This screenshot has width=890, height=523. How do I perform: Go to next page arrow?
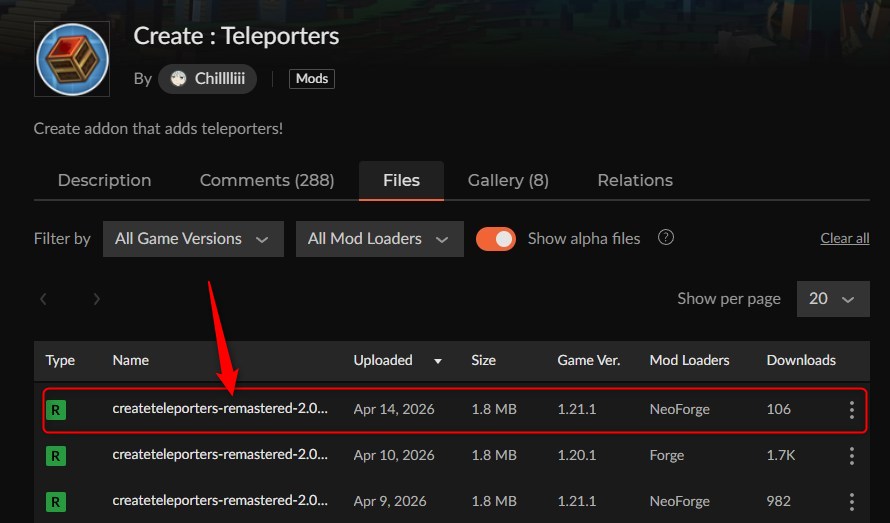pos(96,299)
